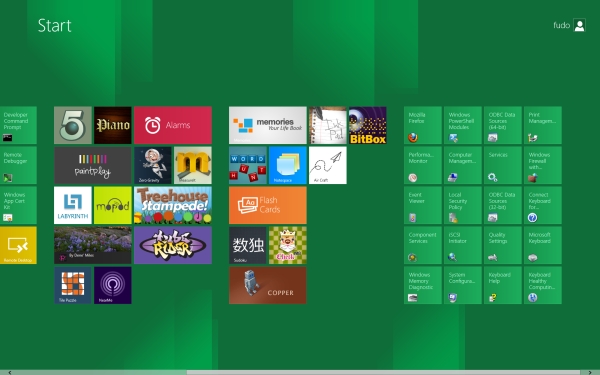Open Keyboard Healthy Computing tile
600x375 pixels.
click(x=543, y=285)
